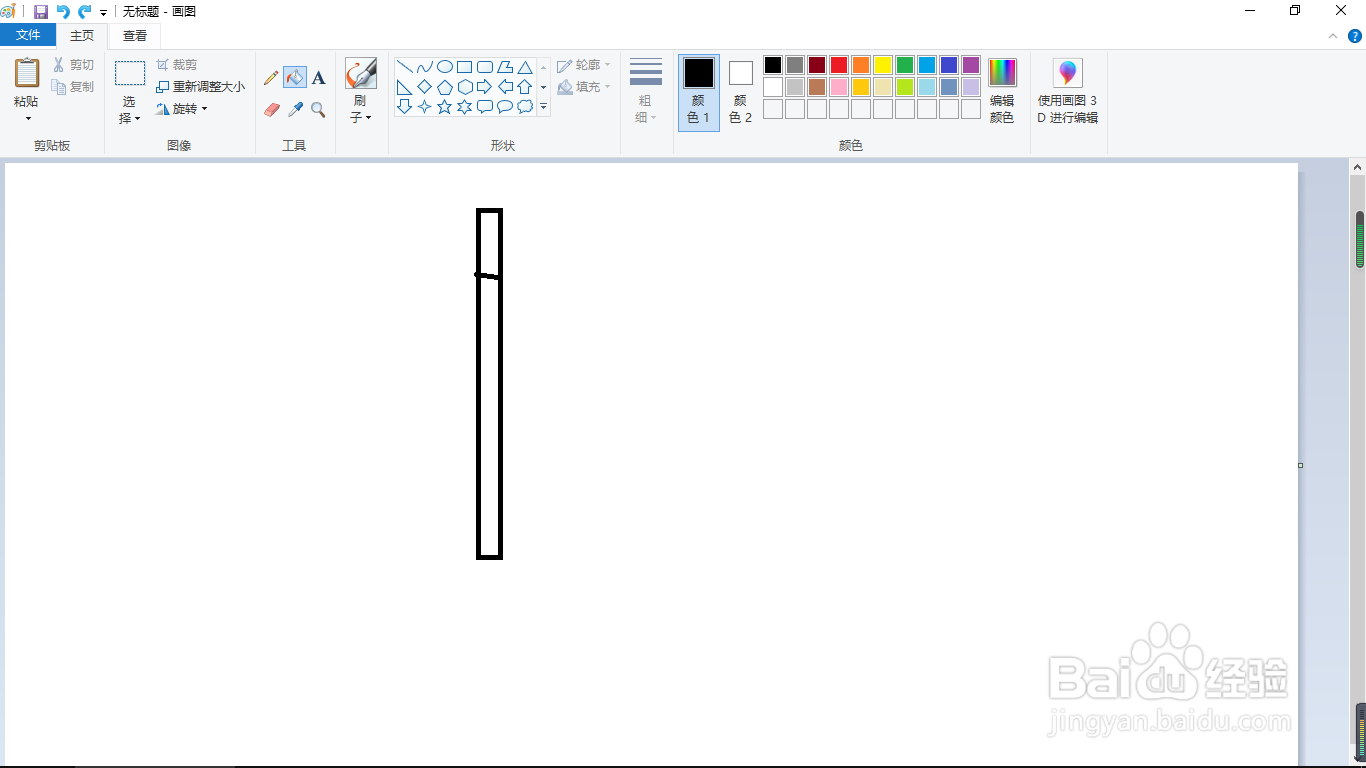Click Edit colors (编辑颜色) button
Image resolution: width=1366 pixels, height=768 pixels.
click(x=1002, y=91)
